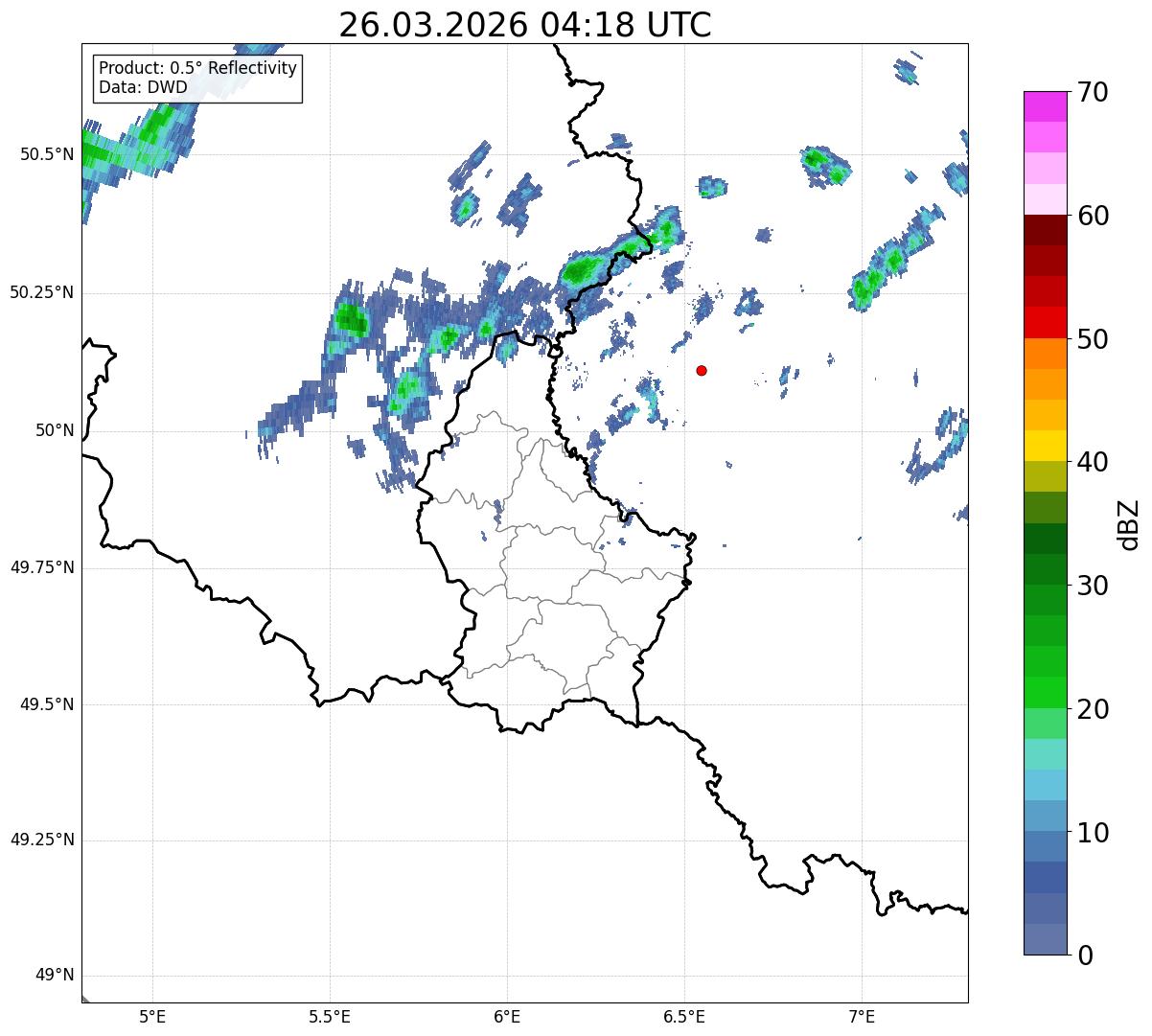Click the colorbar value 20

click(x=1093, y=709)
